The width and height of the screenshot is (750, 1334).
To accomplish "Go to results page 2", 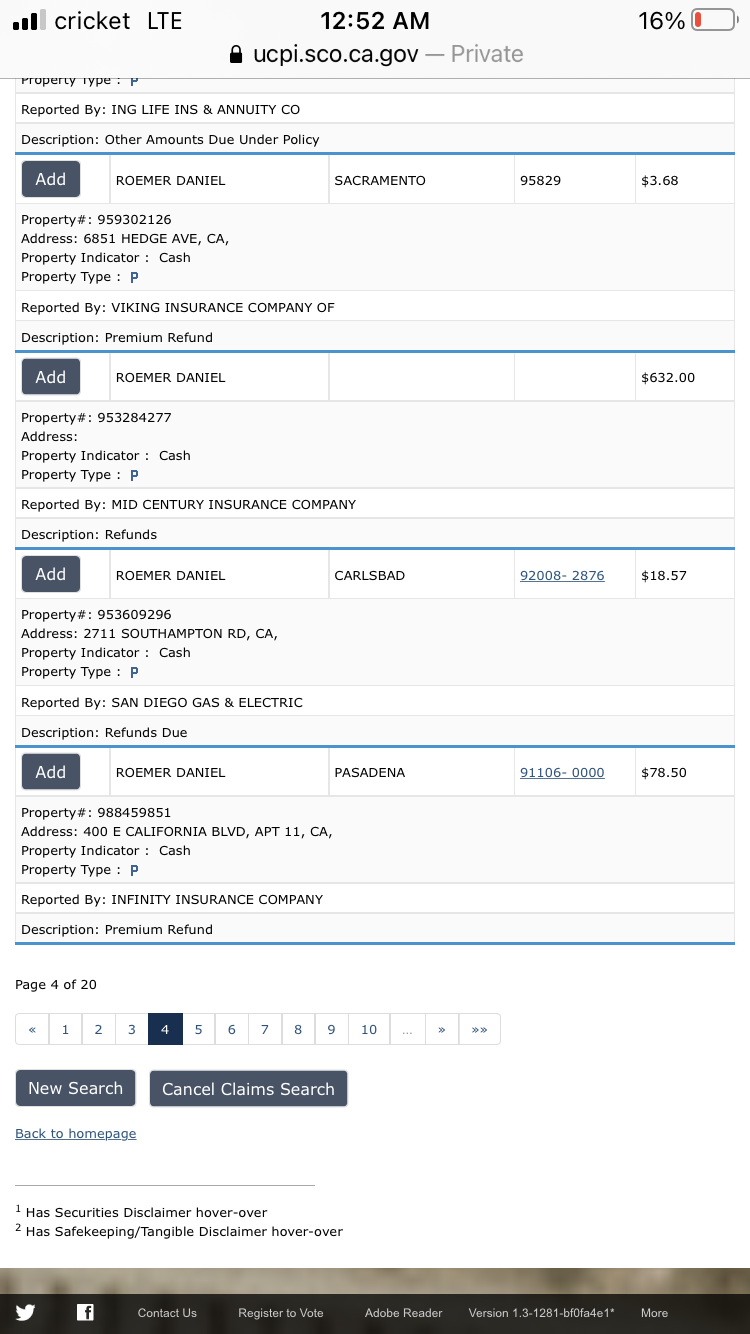I will coord(98,1029).
